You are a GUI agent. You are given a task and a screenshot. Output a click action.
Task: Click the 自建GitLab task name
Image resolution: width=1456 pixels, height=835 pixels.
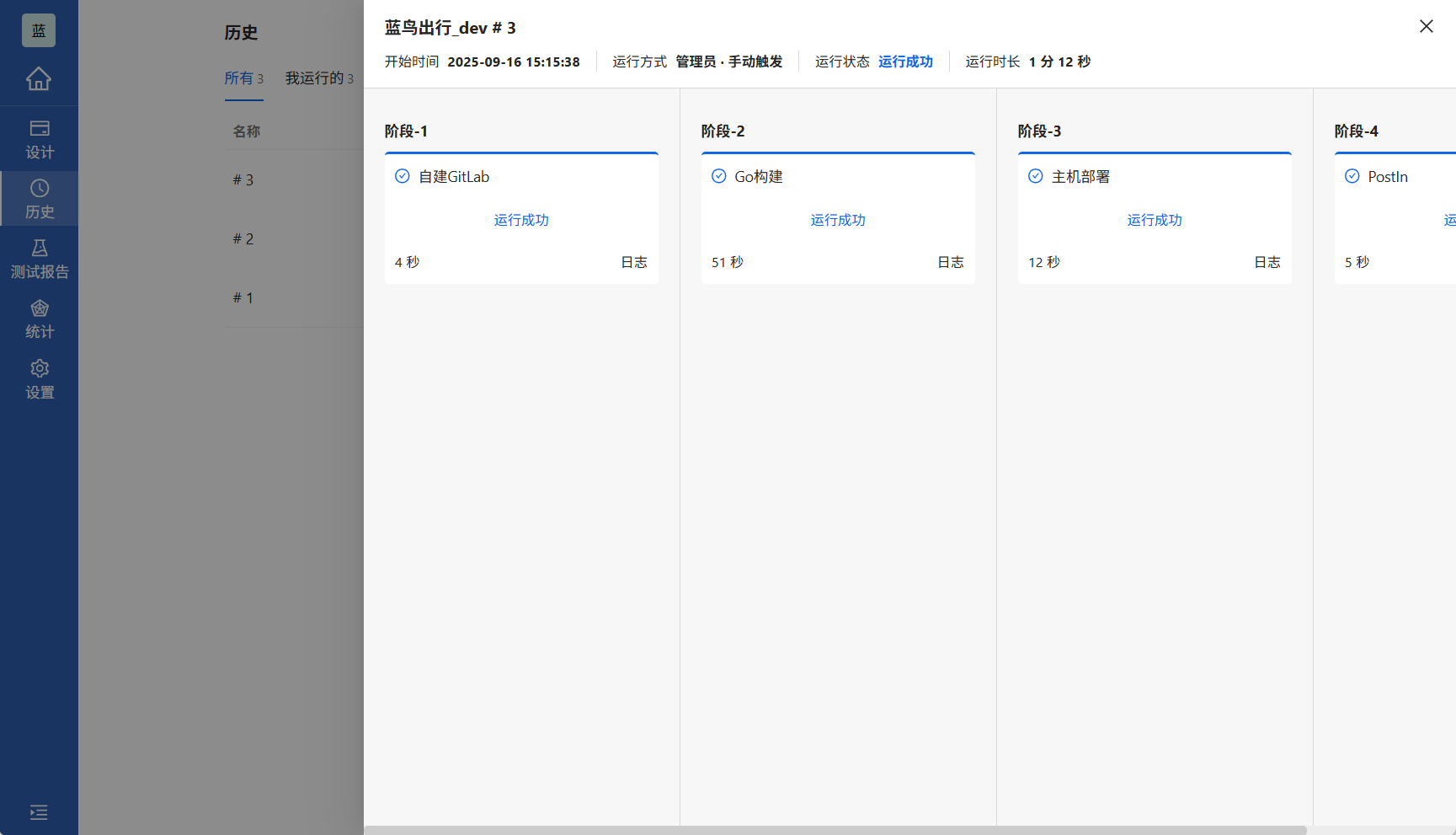454,177
